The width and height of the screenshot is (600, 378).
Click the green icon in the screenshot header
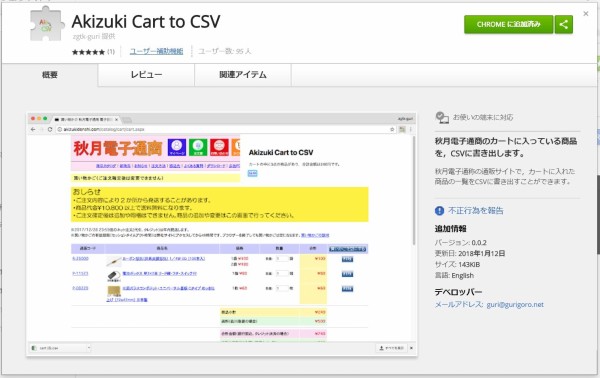(x=198, y=147)
